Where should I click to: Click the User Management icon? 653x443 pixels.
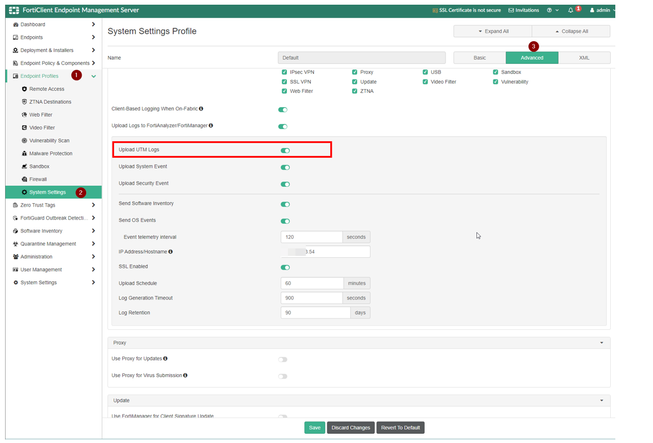click(x=15, y=270)
